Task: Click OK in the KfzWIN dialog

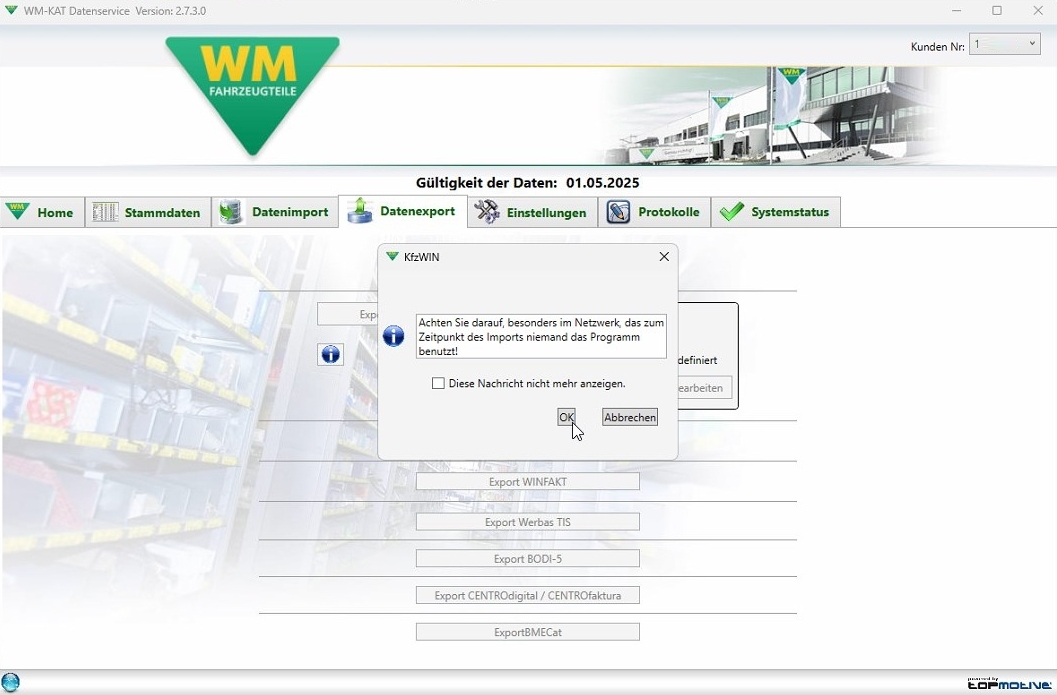Action: click(x=566, y=417)
